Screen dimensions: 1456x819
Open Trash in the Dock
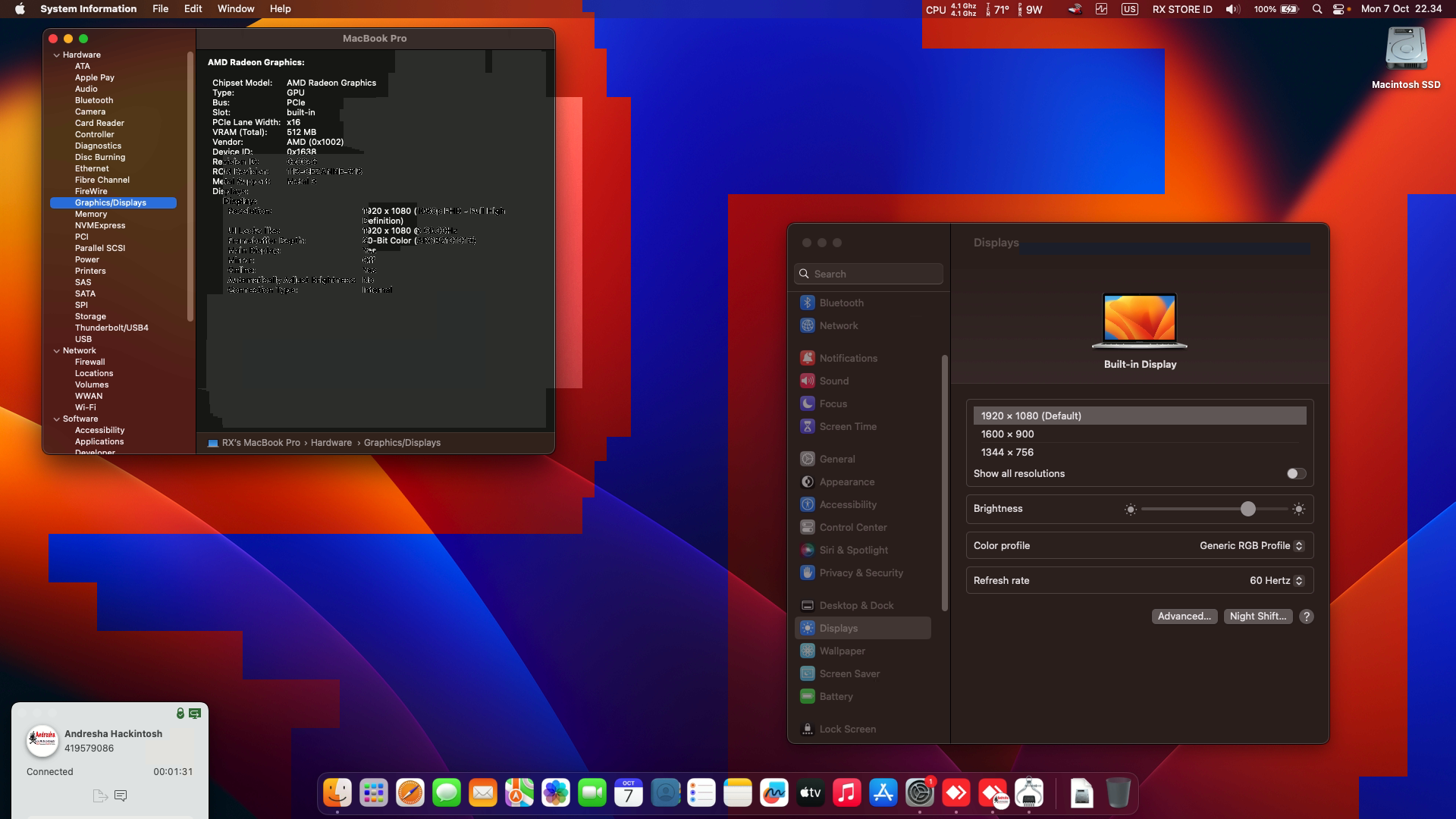point(1118,793)
